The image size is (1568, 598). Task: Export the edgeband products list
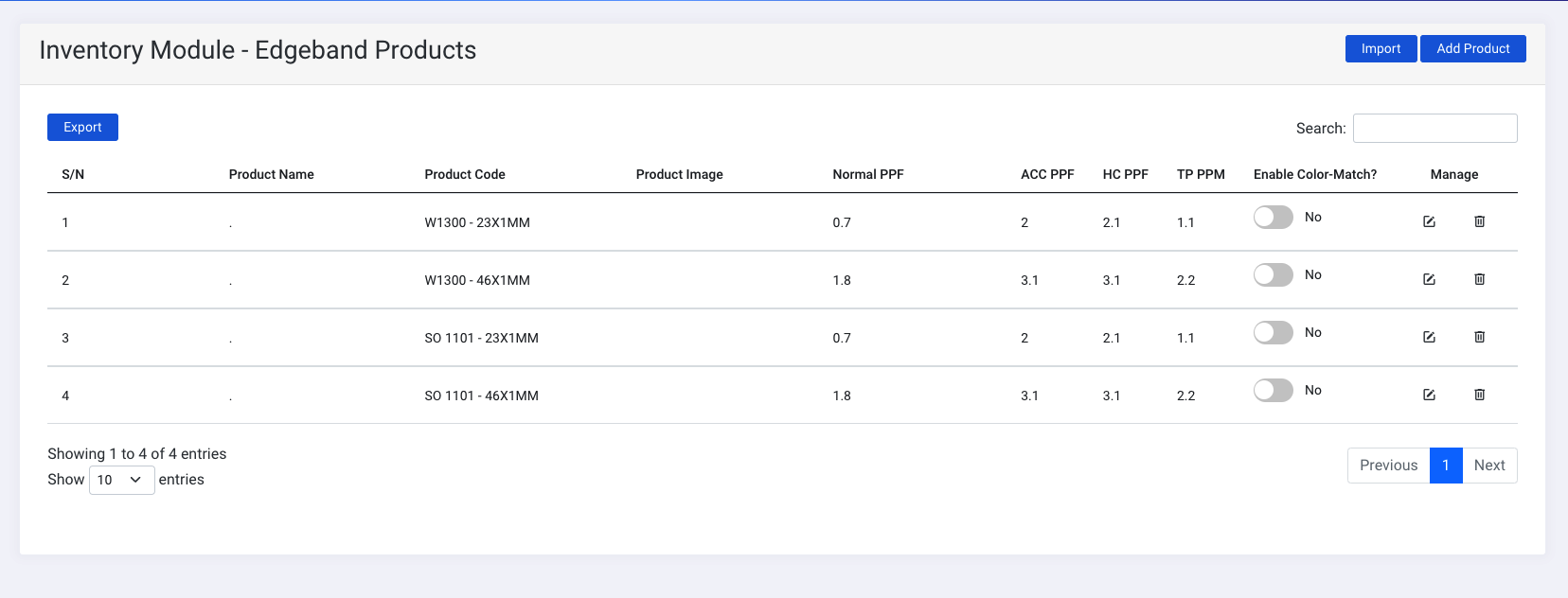tap(82, 128)
